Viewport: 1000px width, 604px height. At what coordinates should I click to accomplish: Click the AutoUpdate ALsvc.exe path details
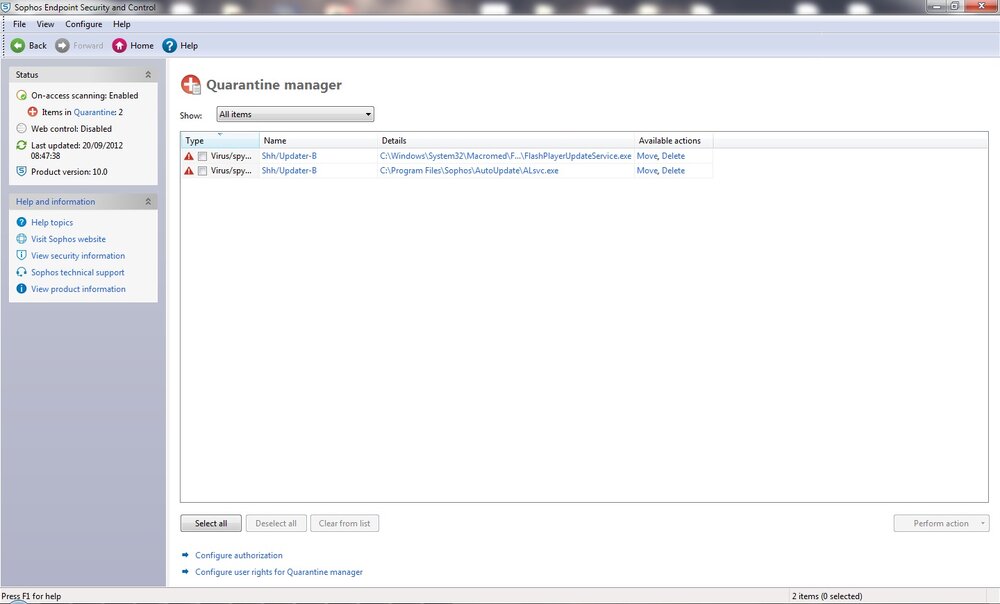pos(469,170)
